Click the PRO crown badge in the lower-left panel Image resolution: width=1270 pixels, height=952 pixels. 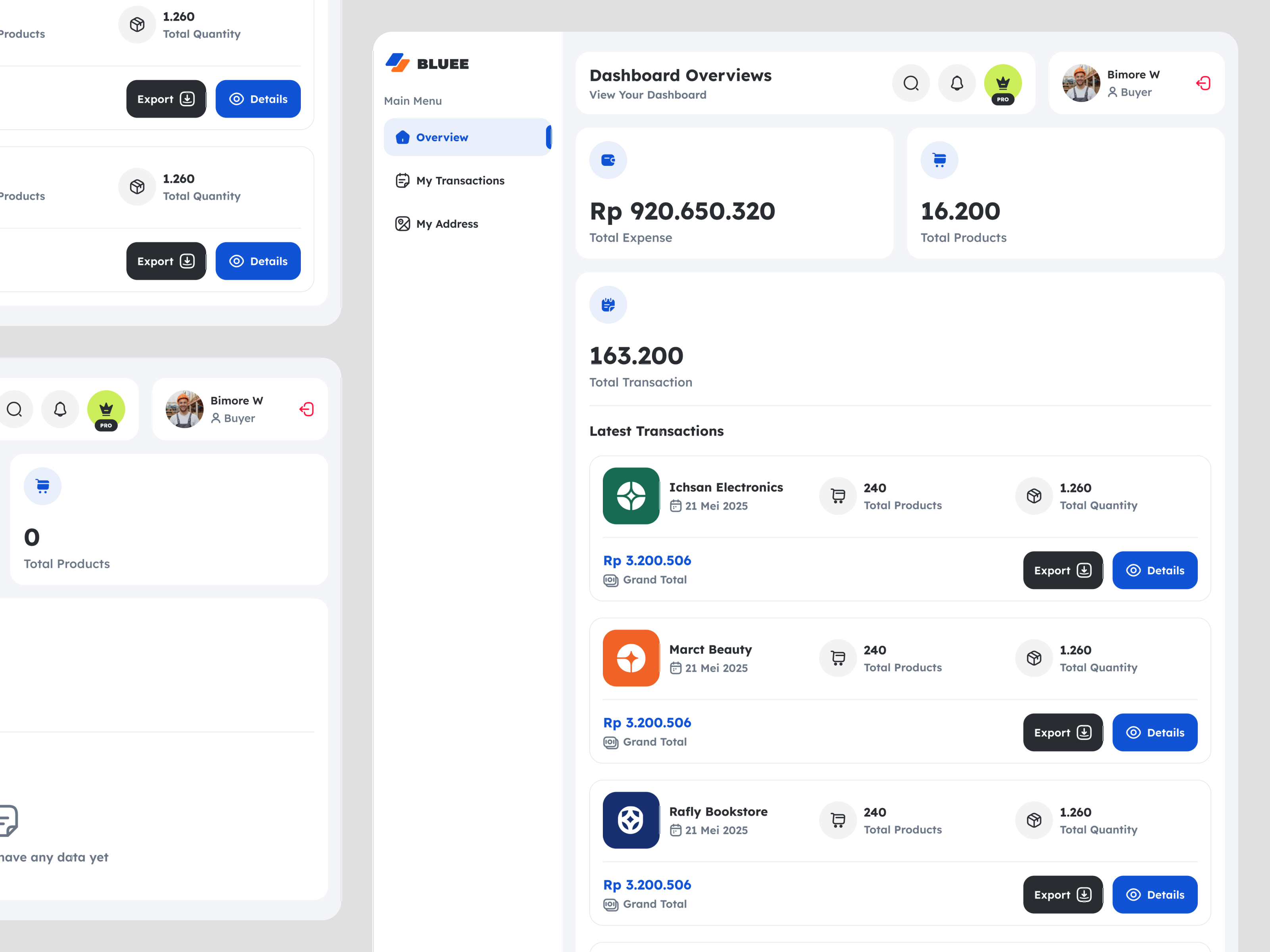pos(106,410)
